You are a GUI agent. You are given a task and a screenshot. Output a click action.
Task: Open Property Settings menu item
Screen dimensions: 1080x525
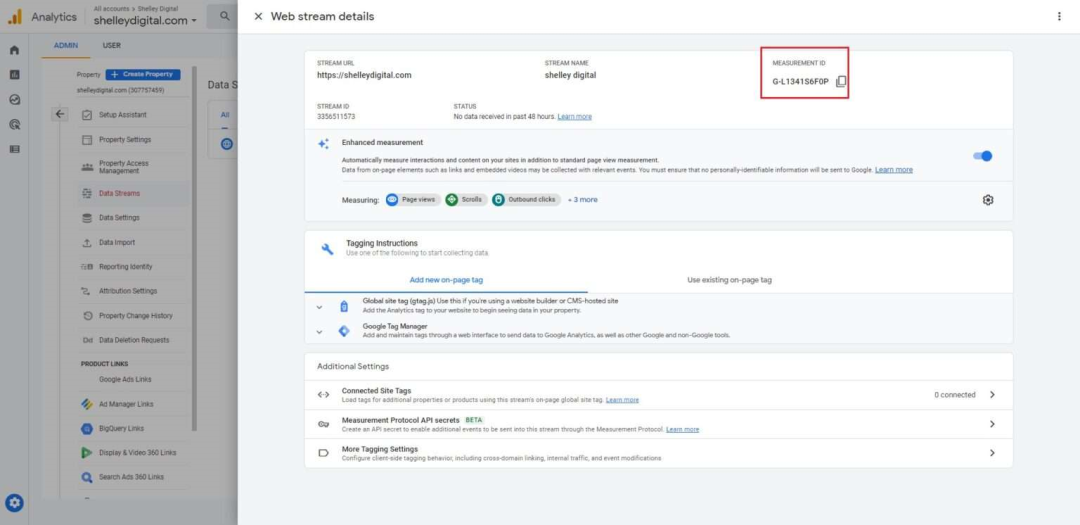pyautogui.click(x=125, y=140)
